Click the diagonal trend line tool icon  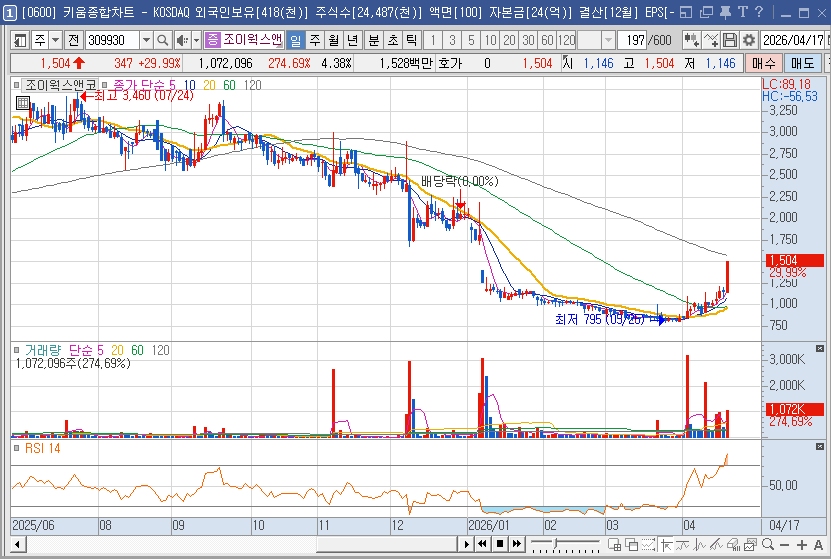pyautogui.click(x=717, y=544)
